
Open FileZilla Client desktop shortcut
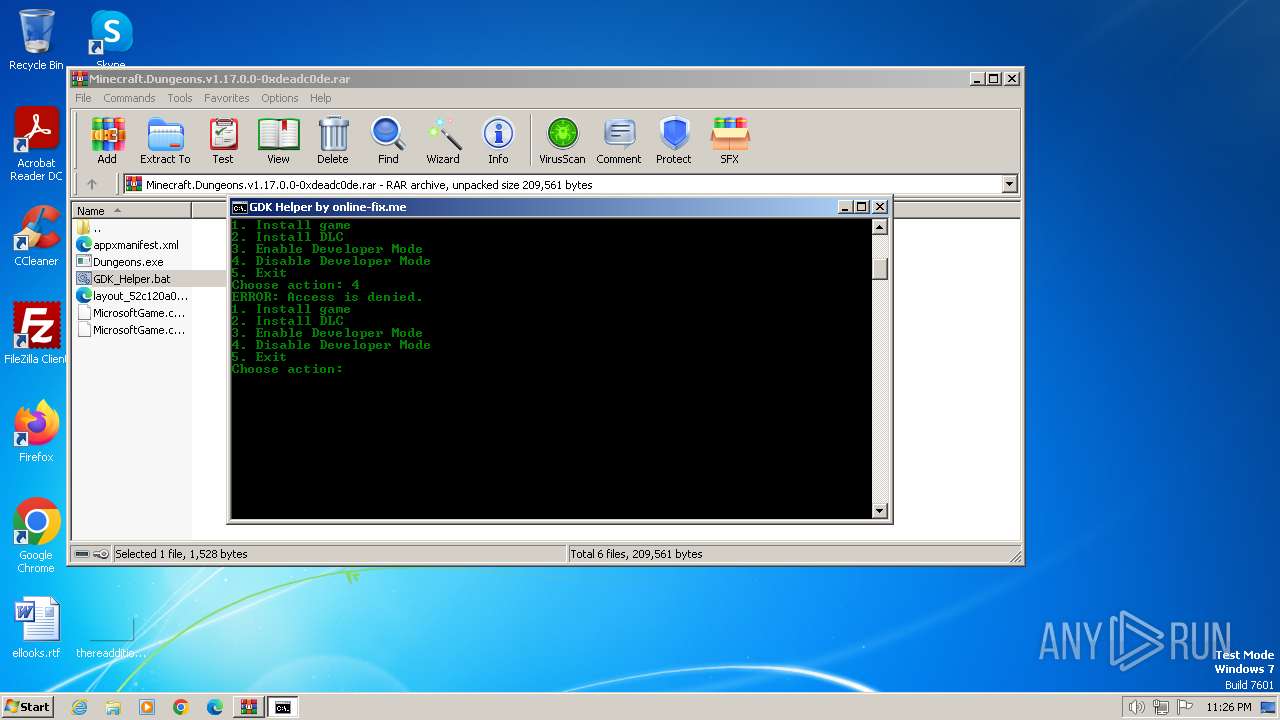point(36,334)
